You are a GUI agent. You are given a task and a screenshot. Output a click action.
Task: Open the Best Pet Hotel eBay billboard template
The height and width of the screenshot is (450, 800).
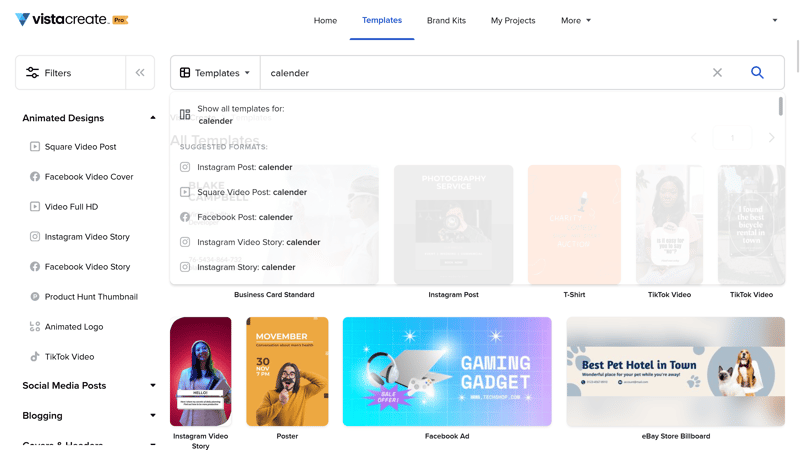click(x=675, y=371)
